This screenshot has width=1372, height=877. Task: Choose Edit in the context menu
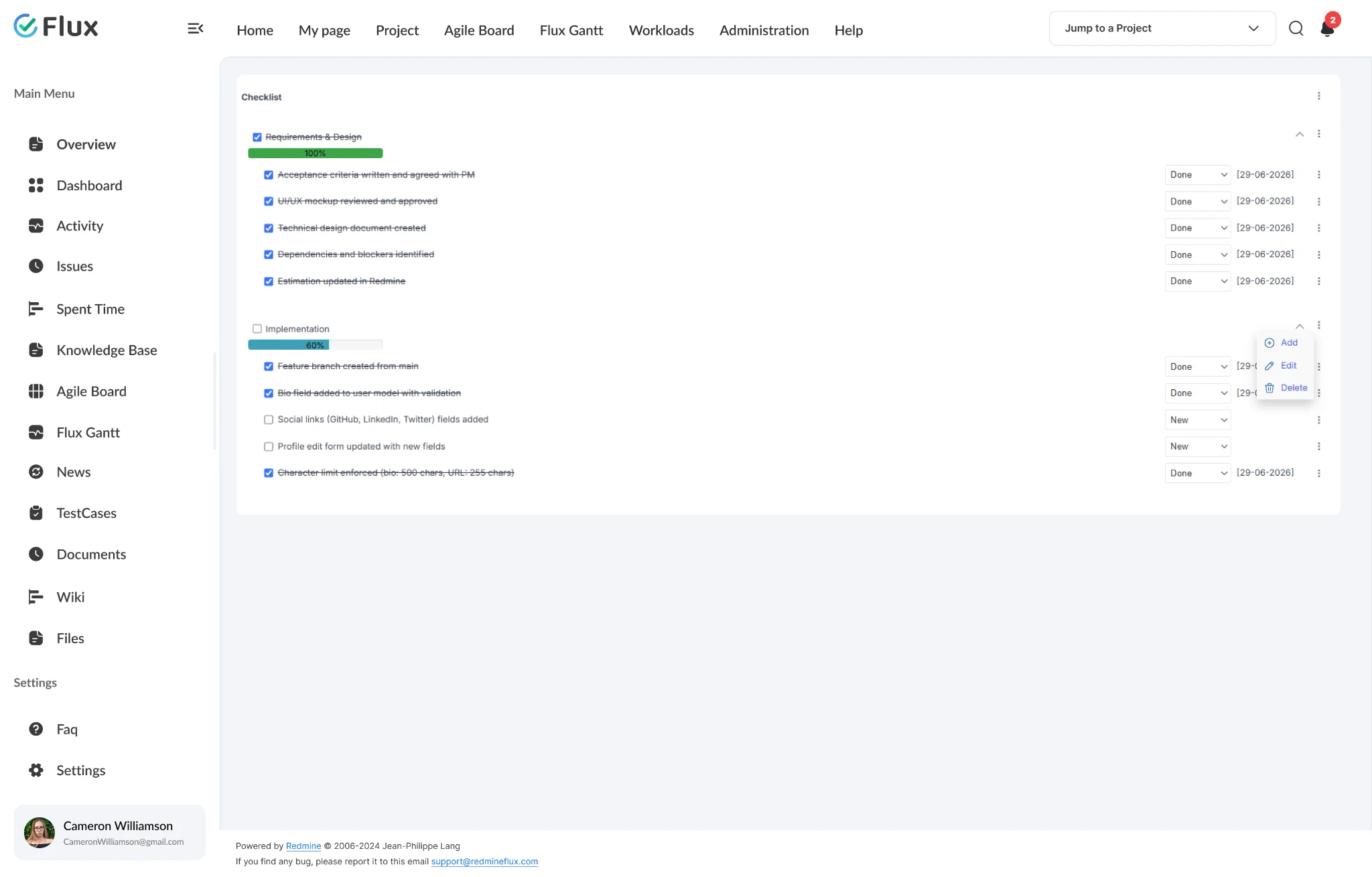coord(1281,366)
